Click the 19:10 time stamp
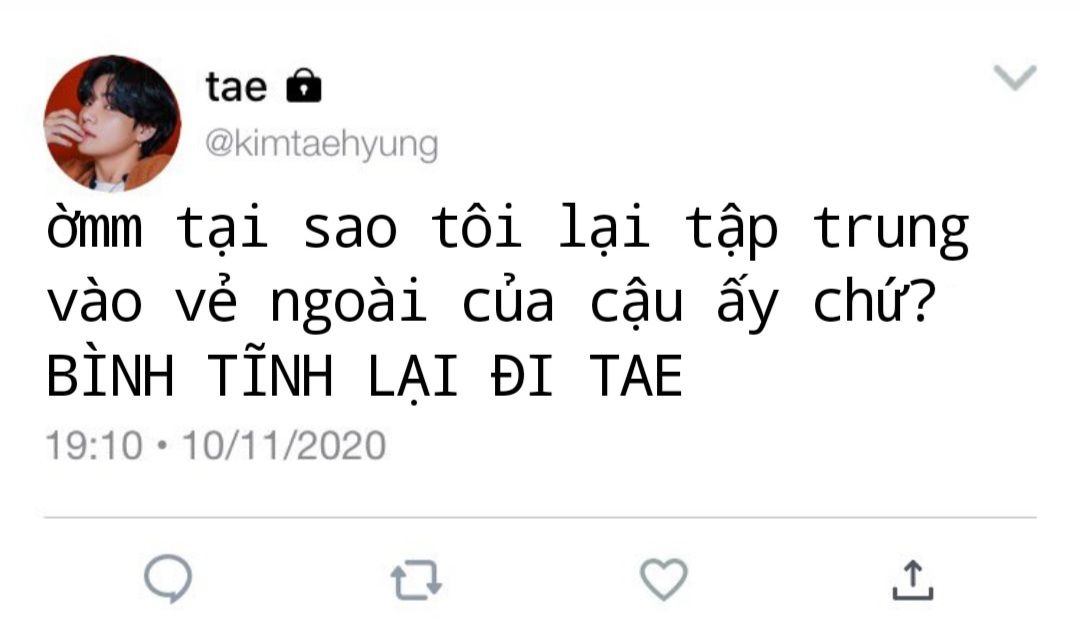 94,445
